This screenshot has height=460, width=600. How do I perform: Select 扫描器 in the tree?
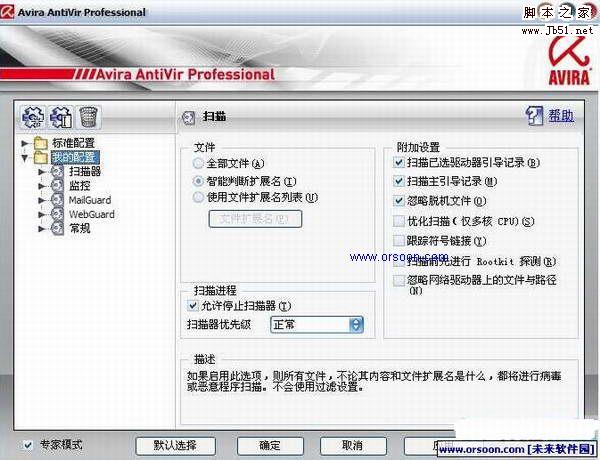pos(85,171)
